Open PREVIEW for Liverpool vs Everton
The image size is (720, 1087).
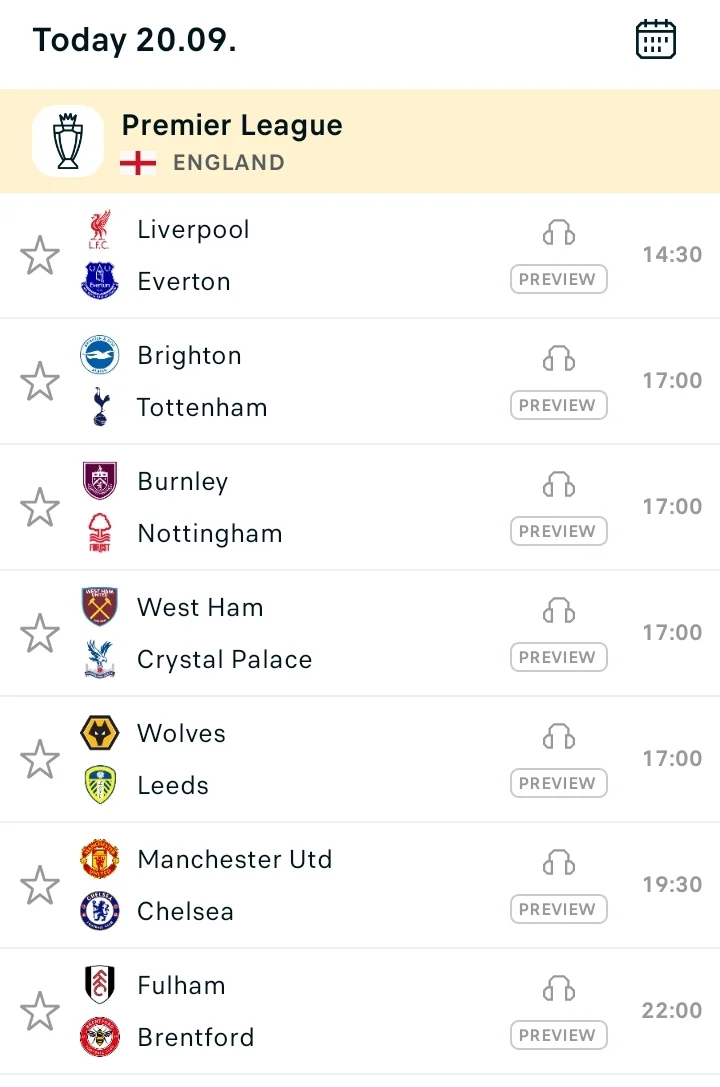click(559, 279)
